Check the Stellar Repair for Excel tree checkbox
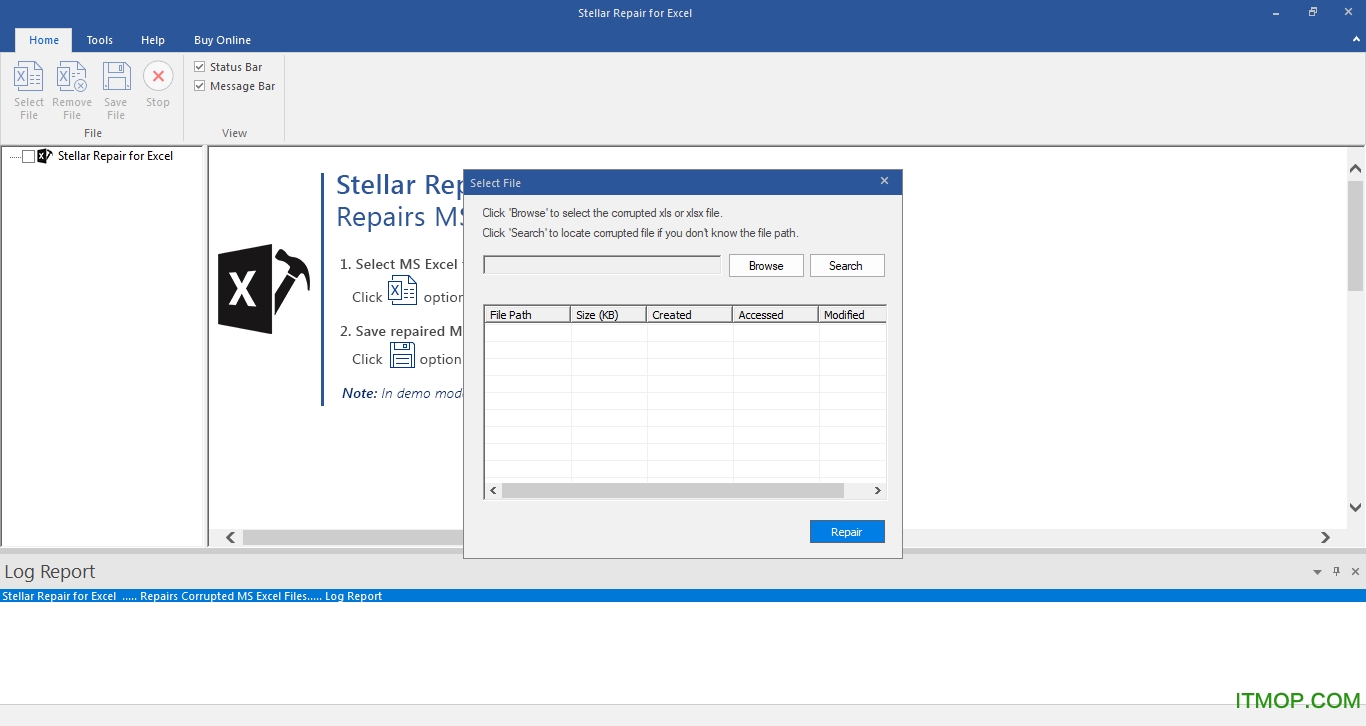The height and width of the screenshot is (726, 1366). tap(28, 156)
